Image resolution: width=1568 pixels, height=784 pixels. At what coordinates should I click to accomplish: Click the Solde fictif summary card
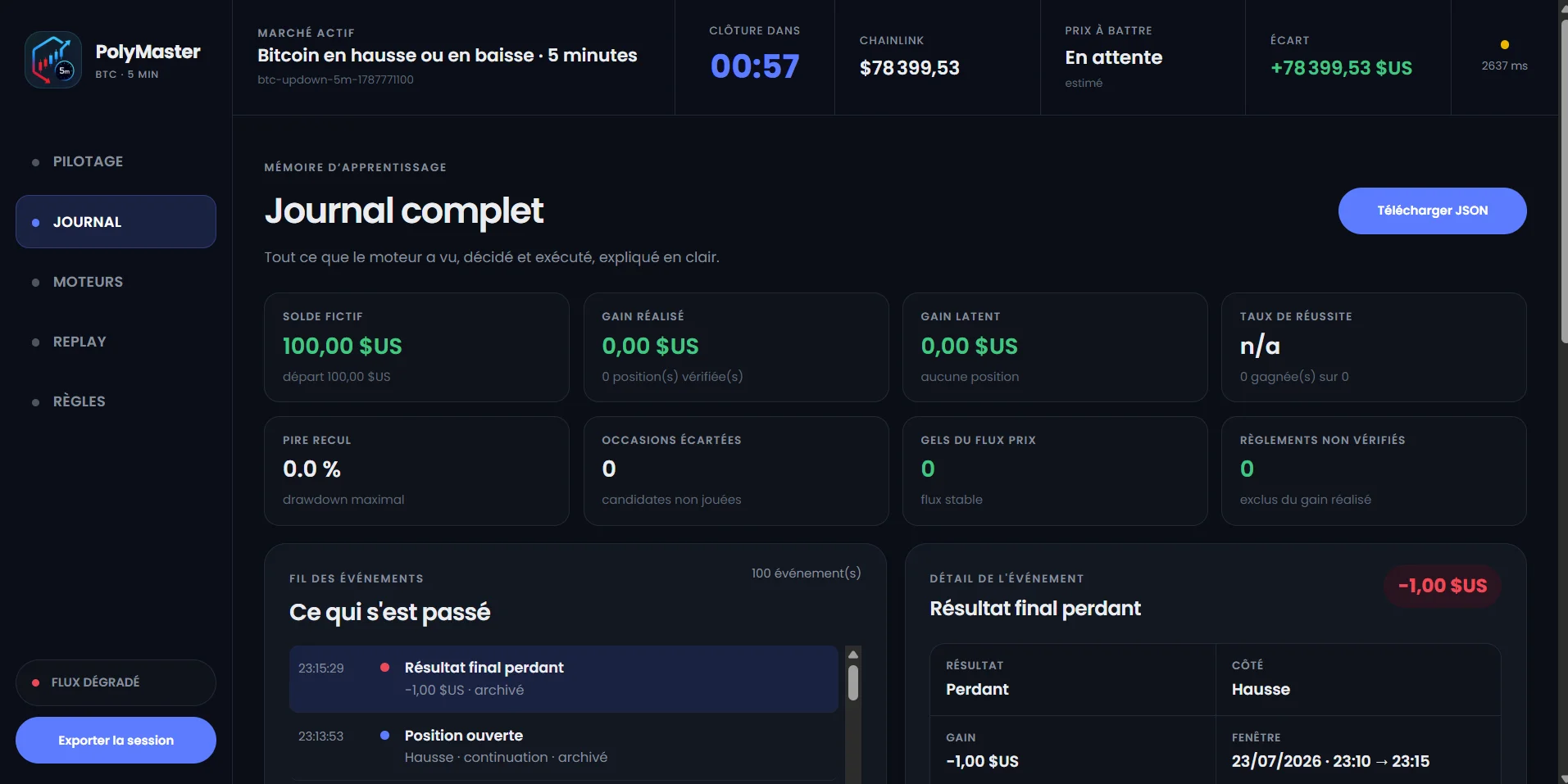(416, 347)
